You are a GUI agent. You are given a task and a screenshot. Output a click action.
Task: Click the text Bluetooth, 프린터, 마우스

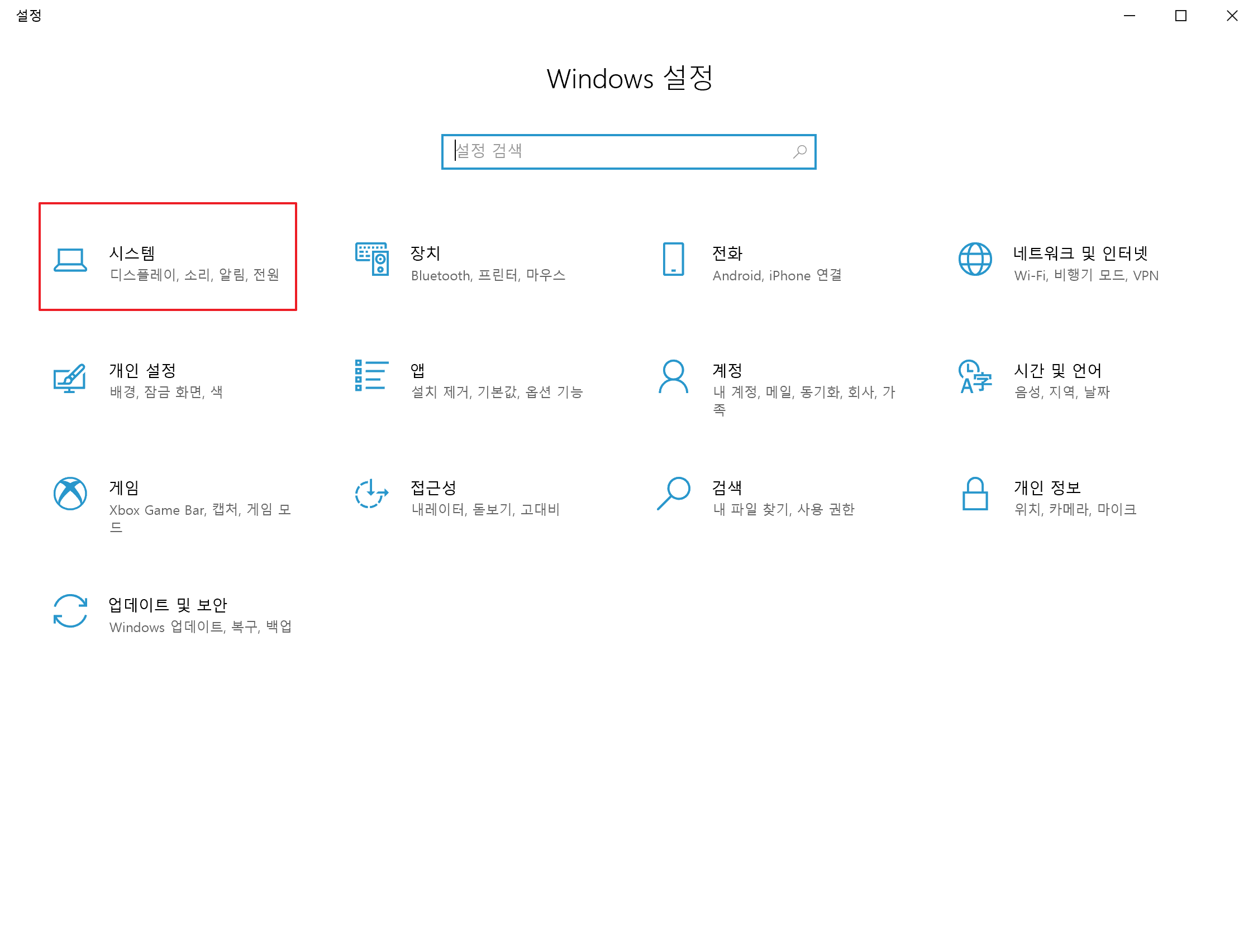(489, 275)
